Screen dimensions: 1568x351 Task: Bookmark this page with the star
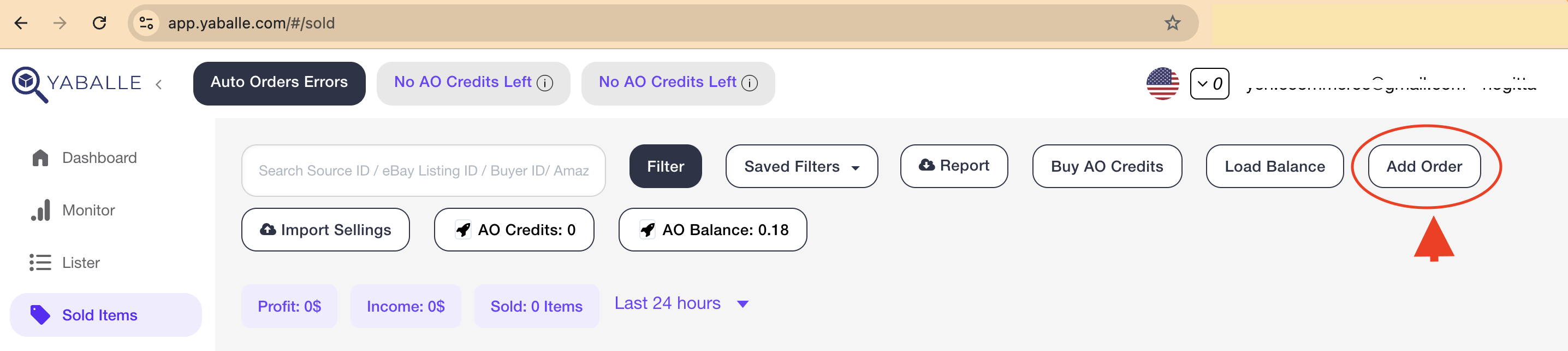pos(1172,23)
